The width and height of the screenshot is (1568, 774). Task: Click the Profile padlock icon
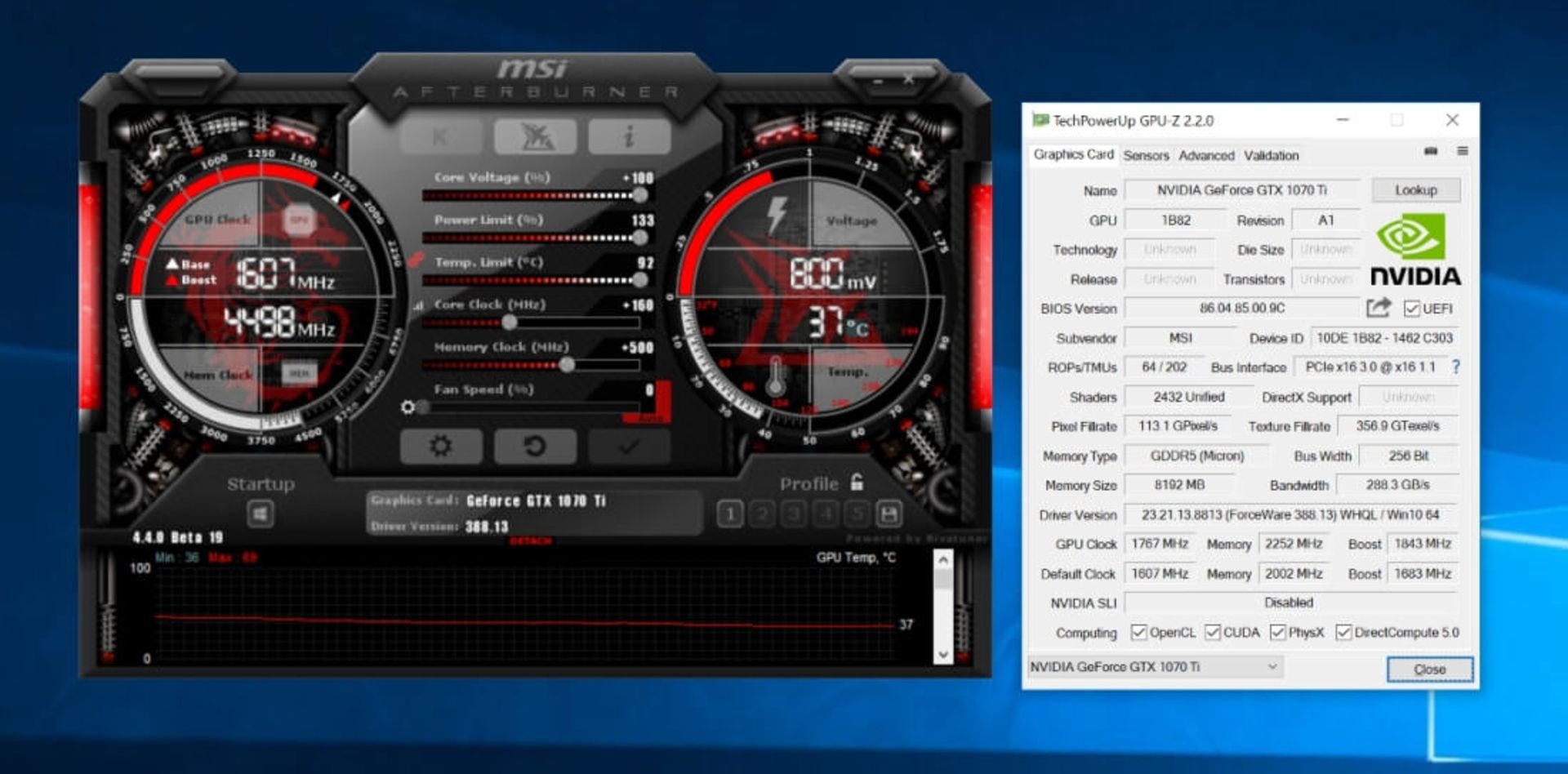(857, 482)
